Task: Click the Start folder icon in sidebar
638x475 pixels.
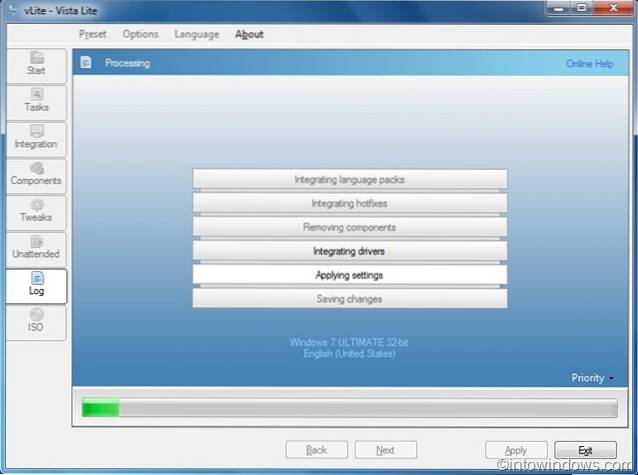Action: 36,58
